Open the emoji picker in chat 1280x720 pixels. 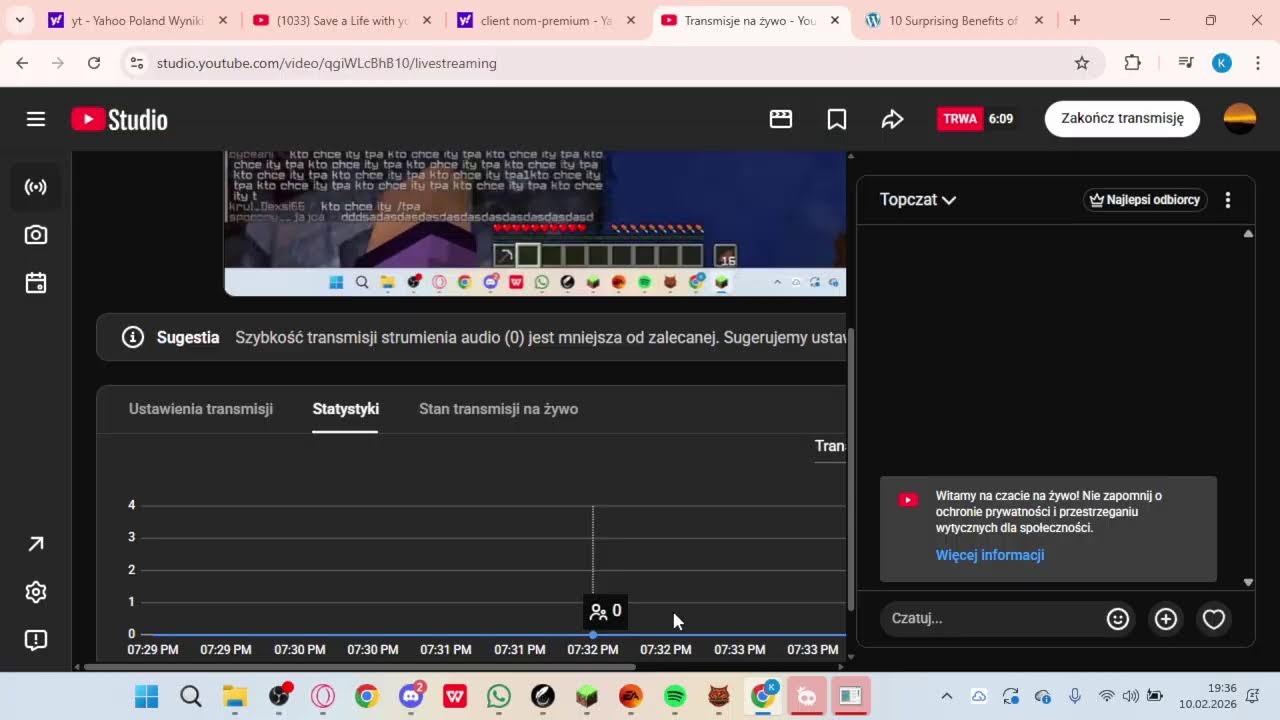1118,619
